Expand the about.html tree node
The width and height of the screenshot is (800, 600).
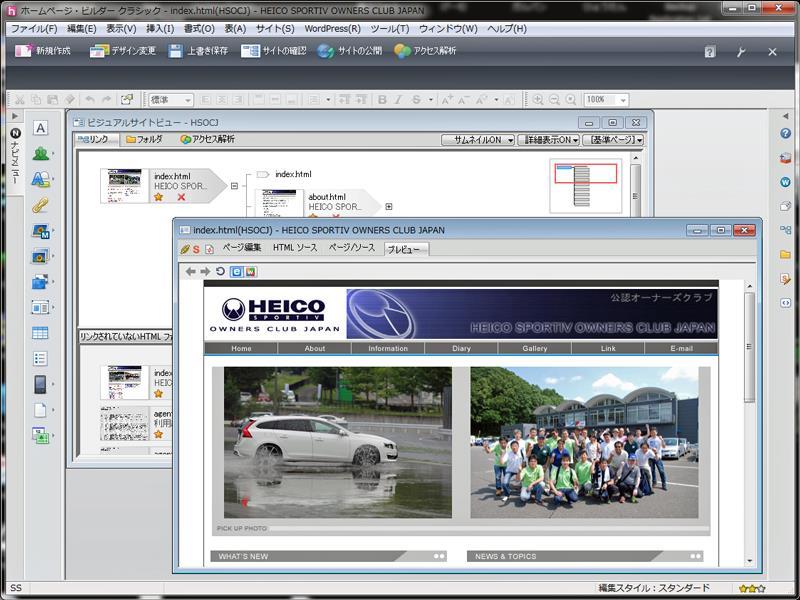(x=389, y=207)
